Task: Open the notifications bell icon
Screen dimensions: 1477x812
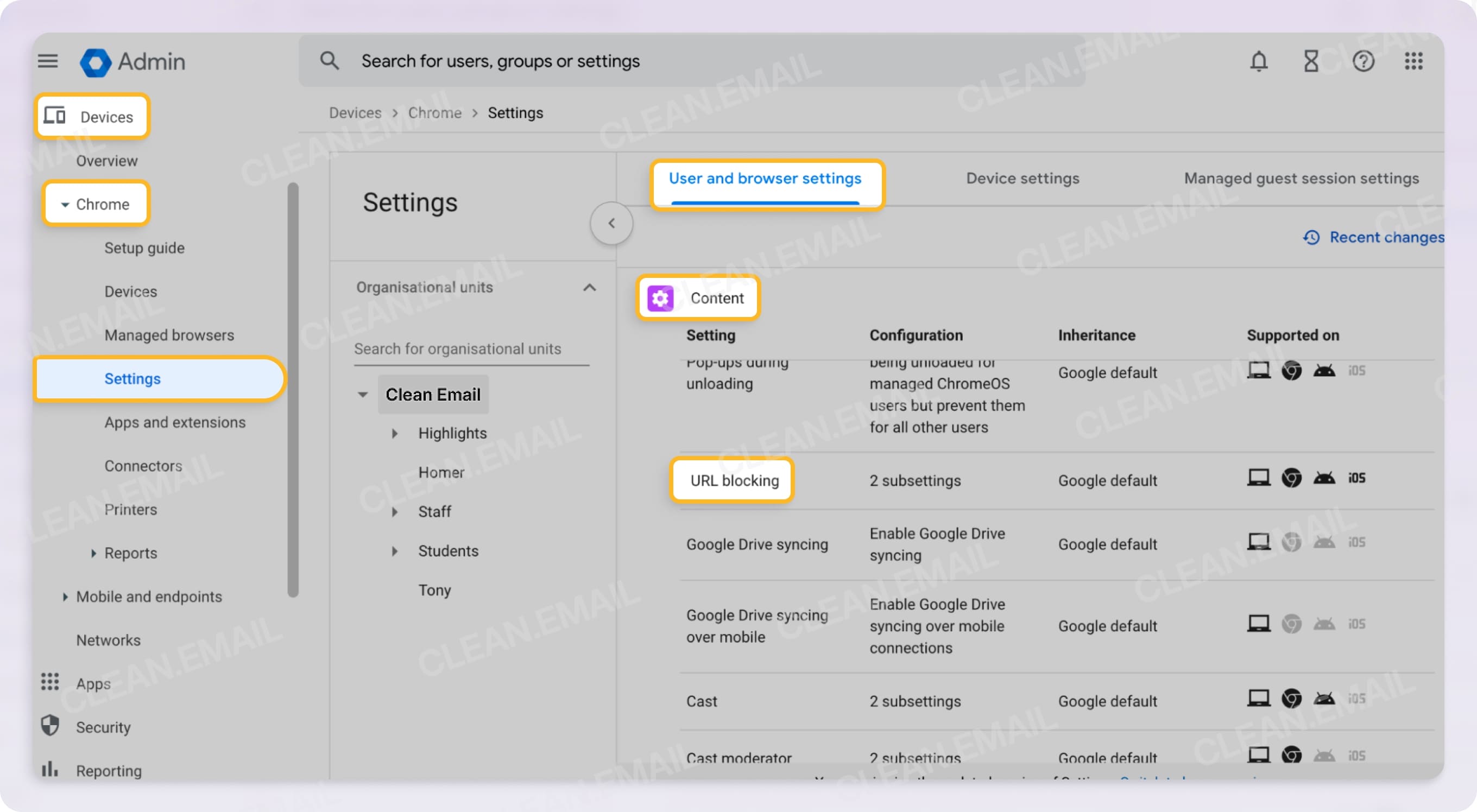Action: pyautogui.click(x=1259, y=61)
